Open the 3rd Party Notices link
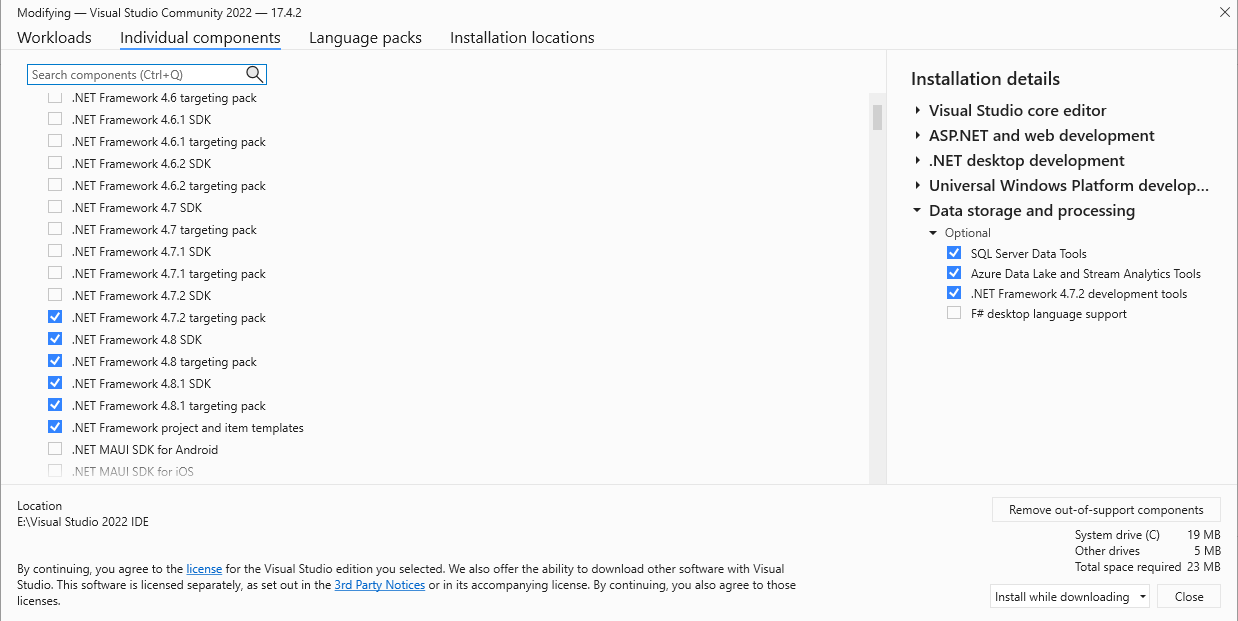The width and height of the screenshot is (1238, 621). [380, 585]
